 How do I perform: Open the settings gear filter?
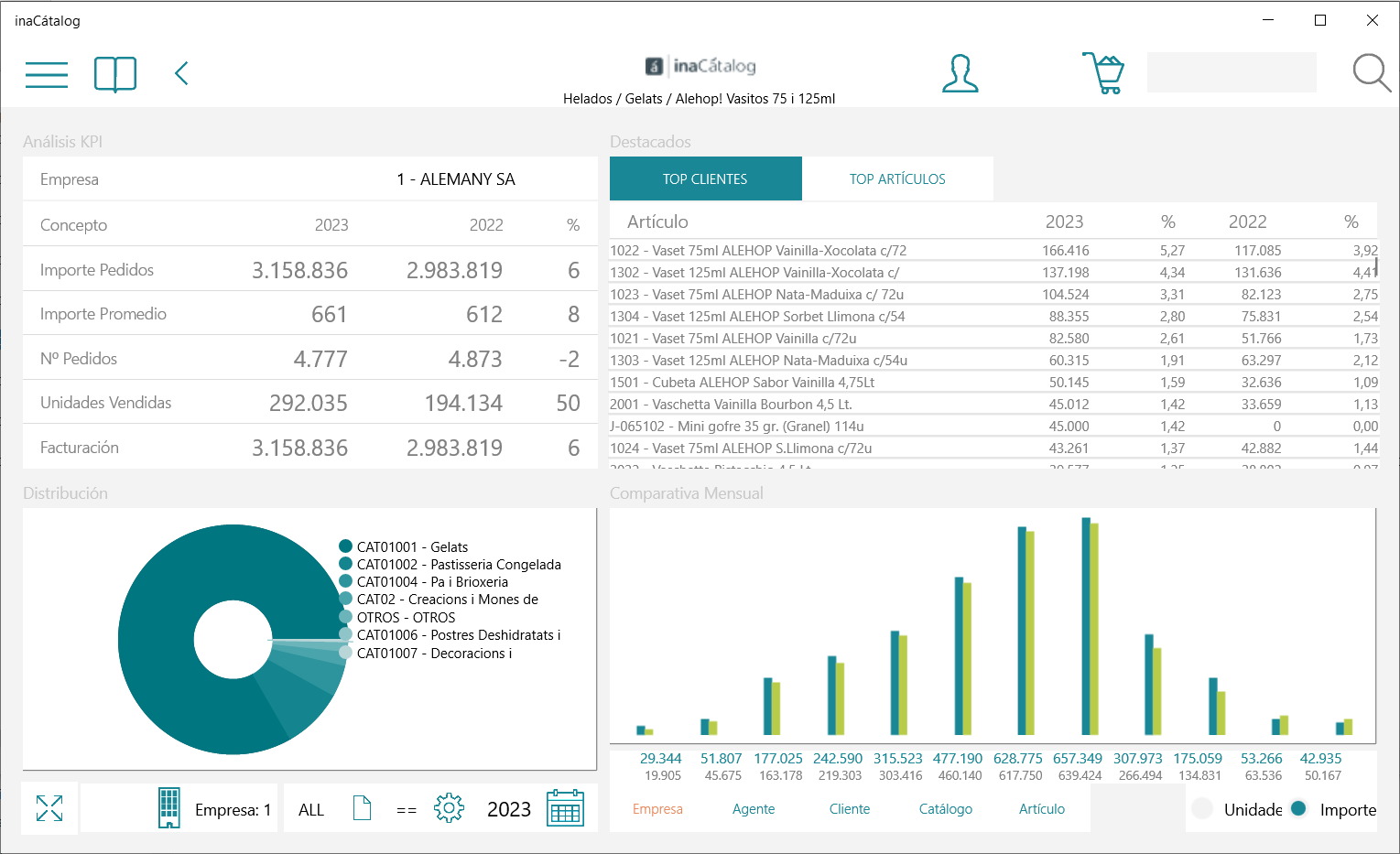tap(449, 808)
